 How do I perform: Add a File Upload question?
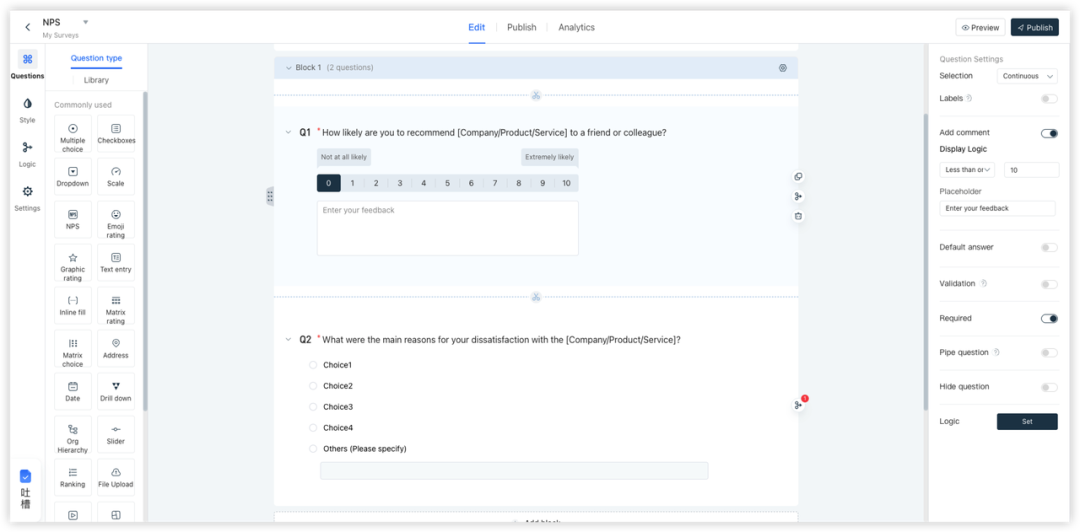click(x=116, y=477)
